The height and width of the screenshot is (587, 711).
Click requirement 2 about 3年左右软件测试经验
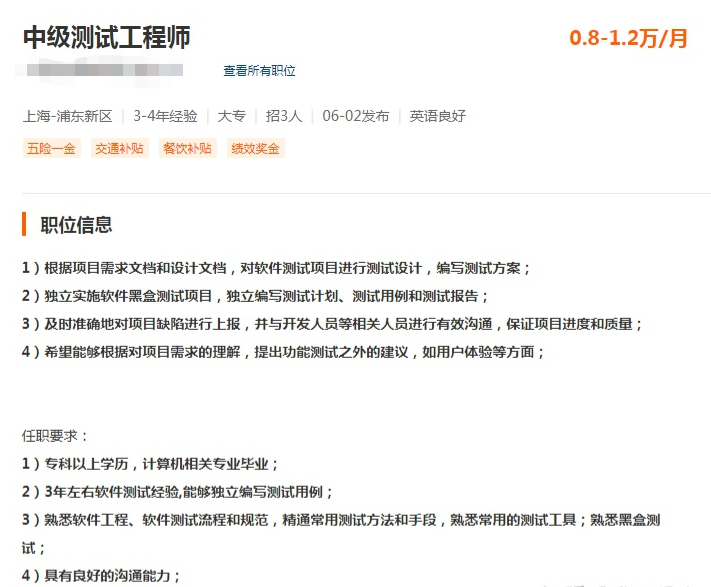coord(178,492)
